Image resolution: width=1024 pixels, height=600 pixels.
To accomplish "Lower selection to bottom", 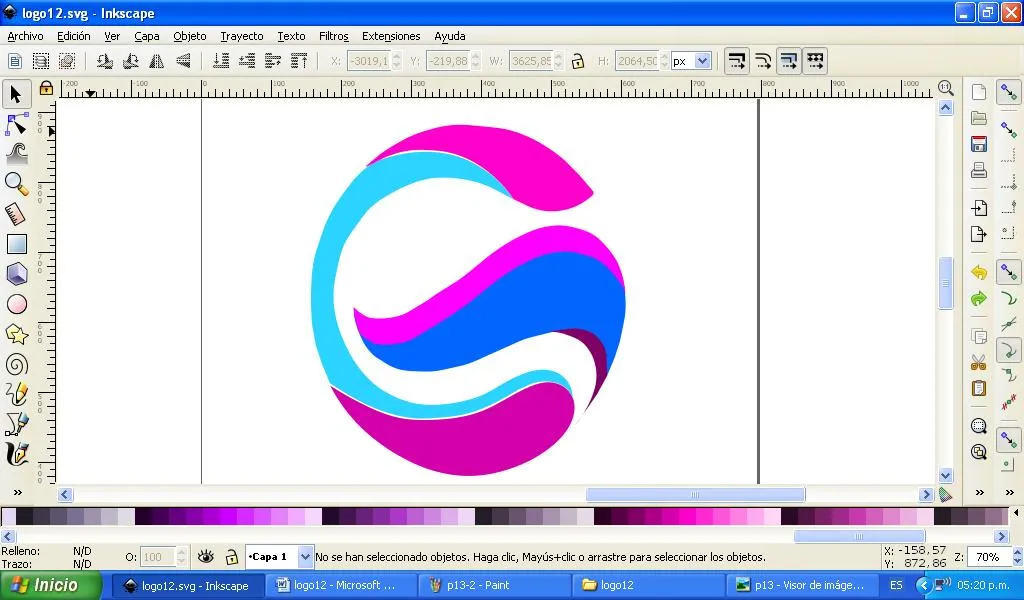I will (221, 61).
